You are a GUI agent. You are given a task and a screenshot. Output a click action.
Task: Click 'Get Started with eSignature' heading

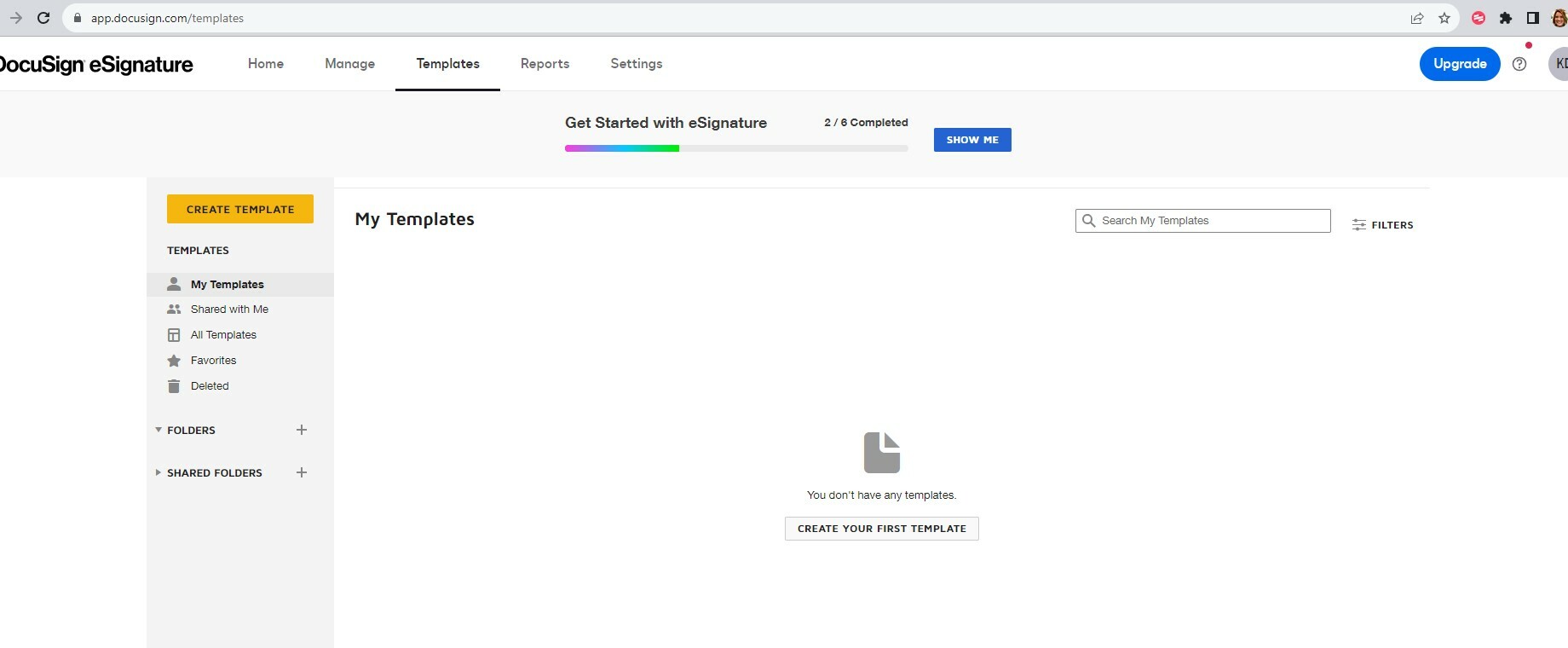tap(666, 123)
